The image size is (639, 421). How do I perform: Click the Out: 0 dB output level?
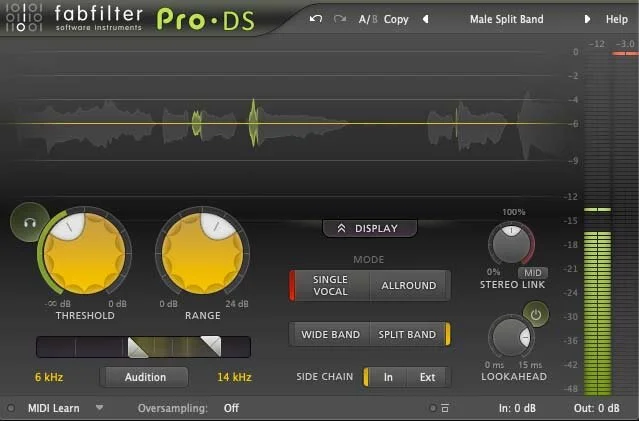(597, 408)
